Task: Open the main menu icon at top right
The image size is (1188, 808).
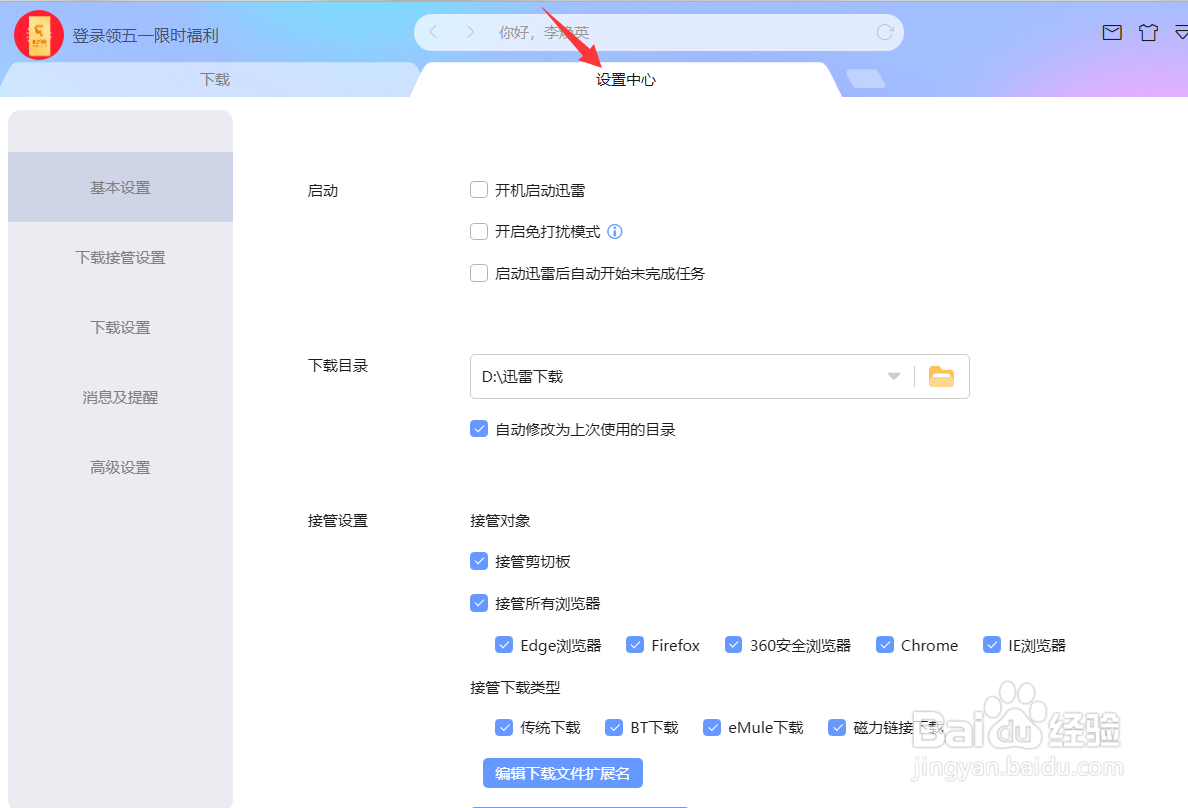Action: [x=1181, y=33]
